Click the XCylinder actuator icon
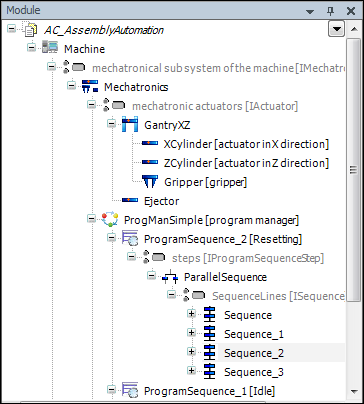The image size is (364, 404). coord(150,143)
